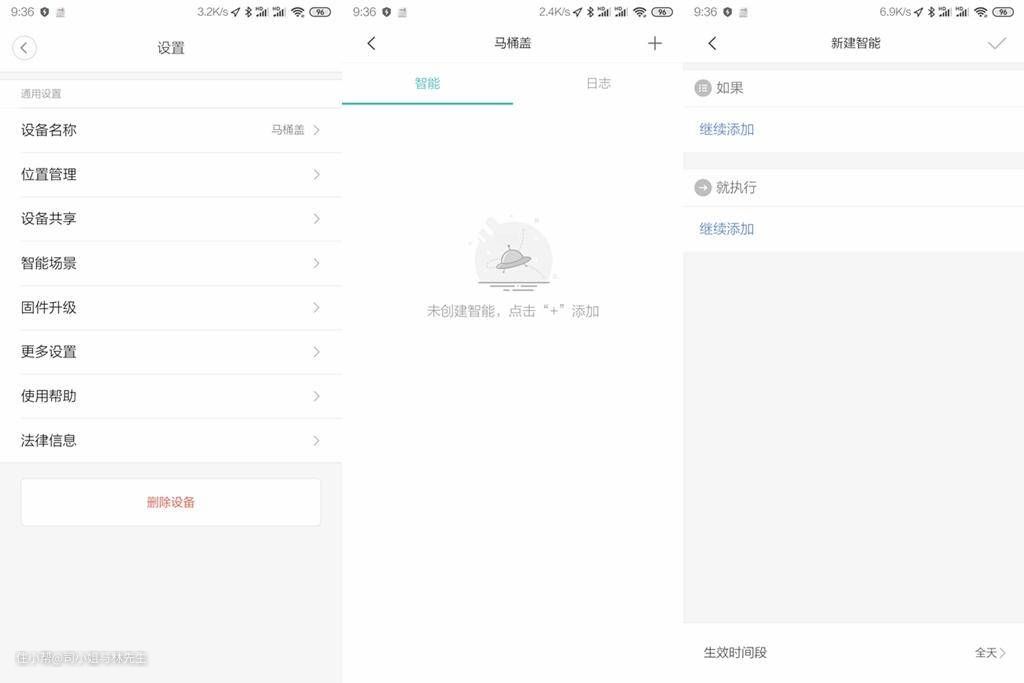Open 固件升级 settings entry
The width and height of the screenshot is (1024, 683).
click(x=171, y=307)
